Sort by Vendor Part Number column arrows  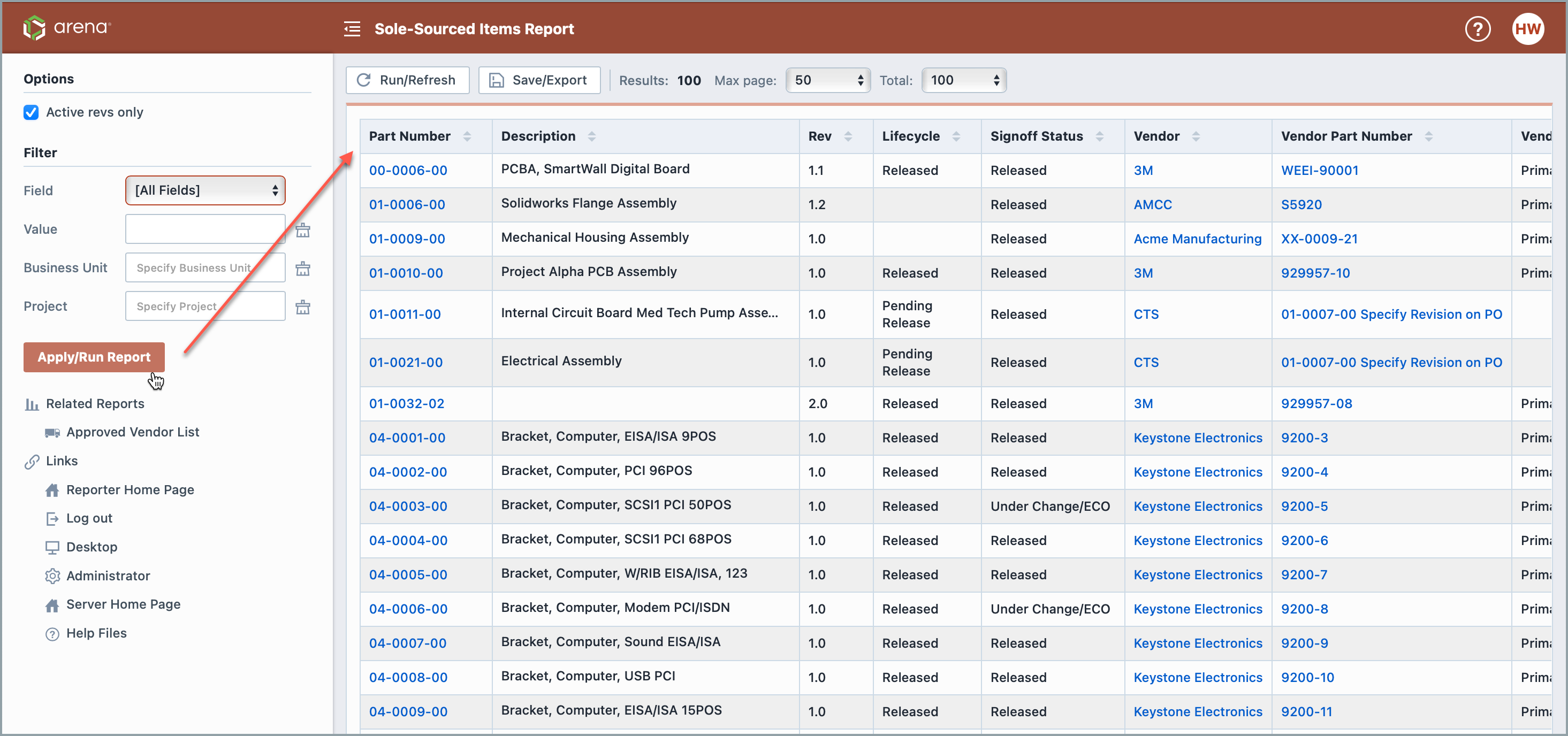pos(1429,136)
